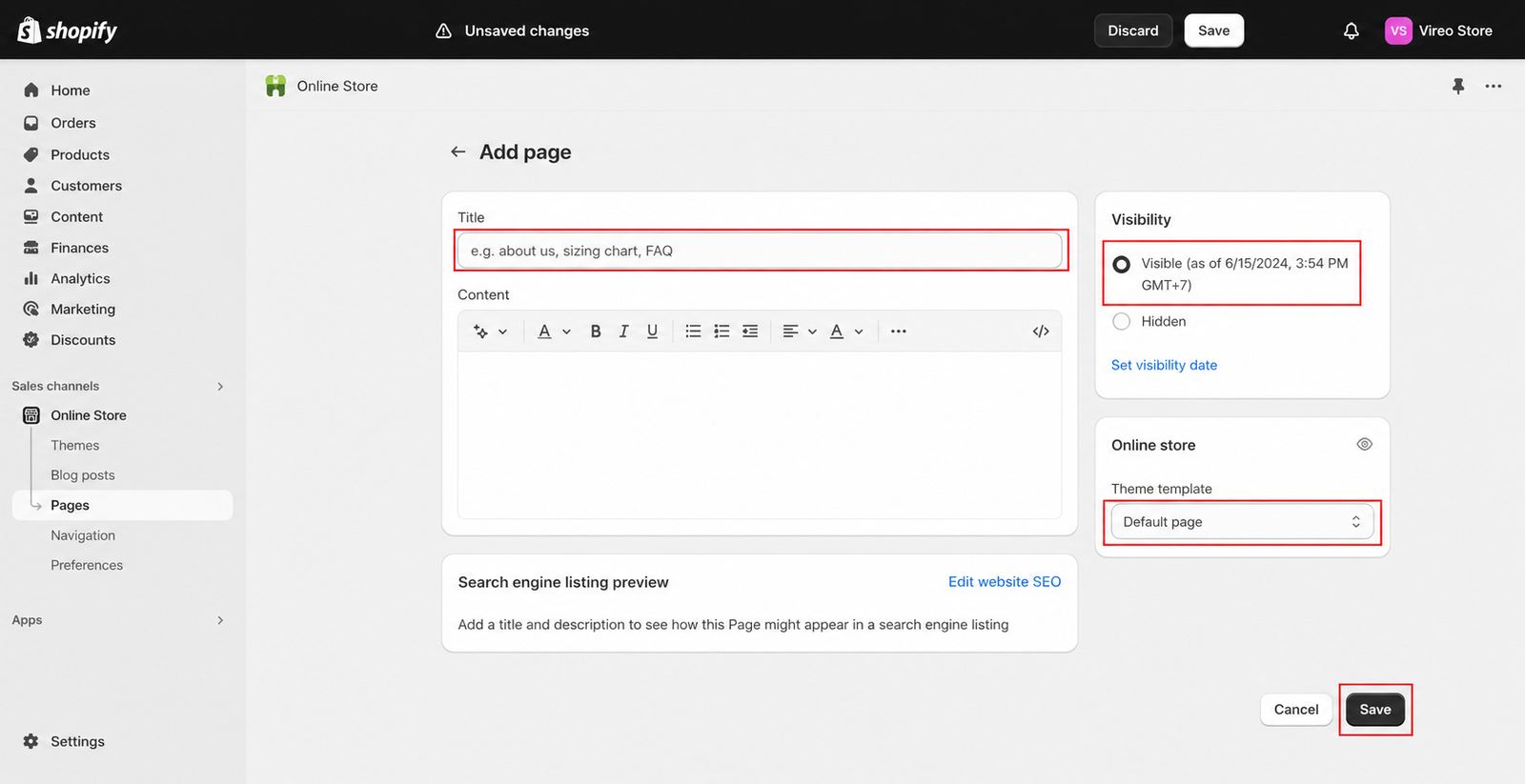
Task: Open more editor options ellipsis
Action: [x=898, y=332]
